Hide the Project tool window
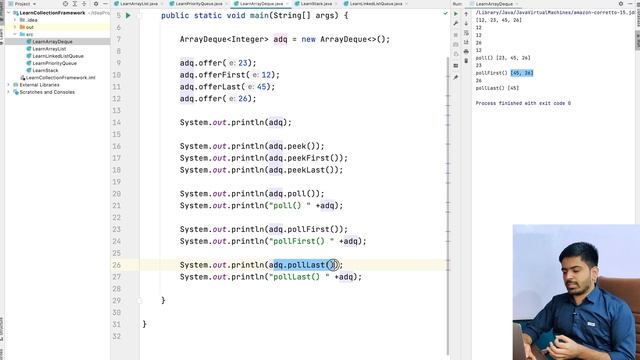 [x=105, y=4]
